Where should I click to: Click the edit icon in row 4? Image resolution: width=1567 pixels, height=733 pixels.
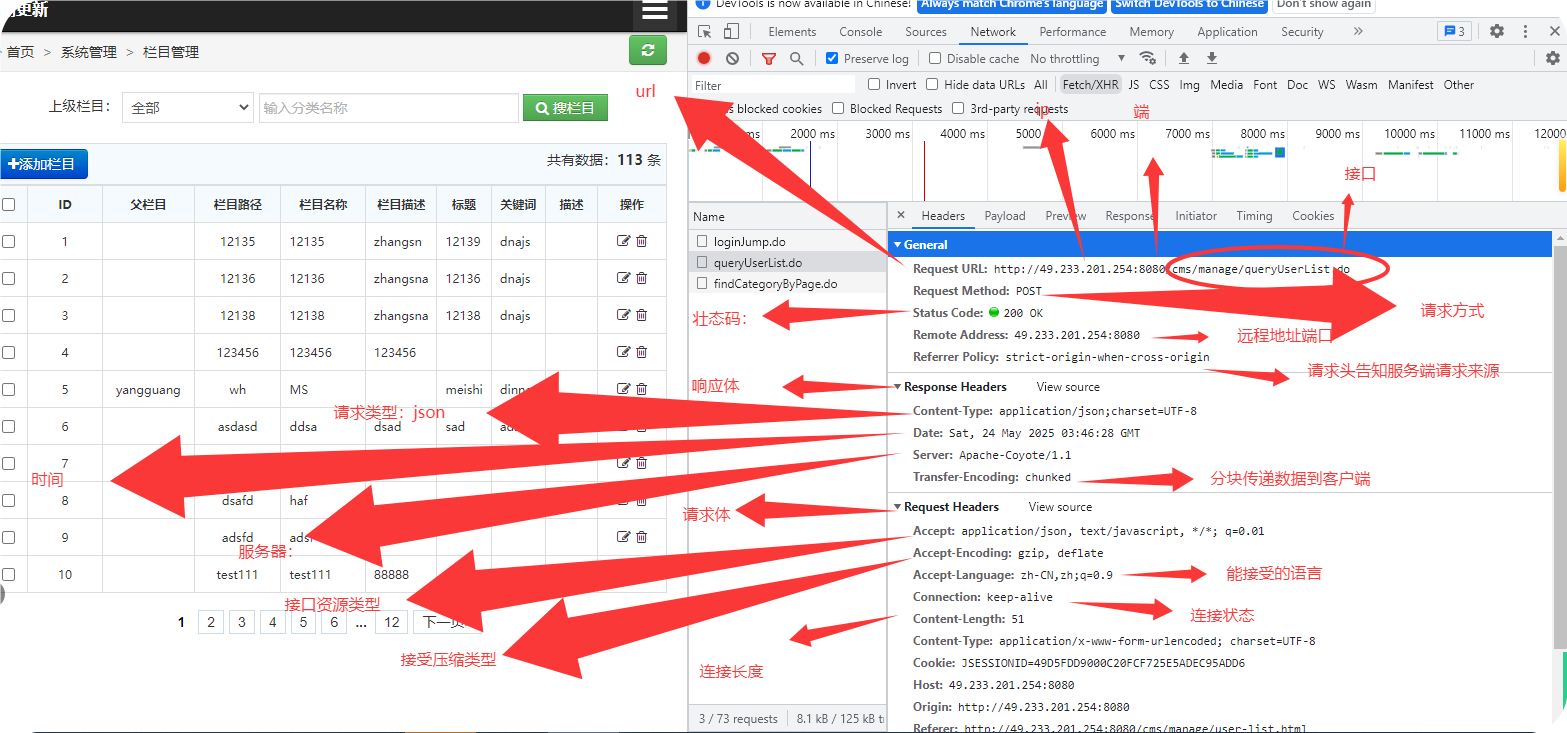(624, 352)
